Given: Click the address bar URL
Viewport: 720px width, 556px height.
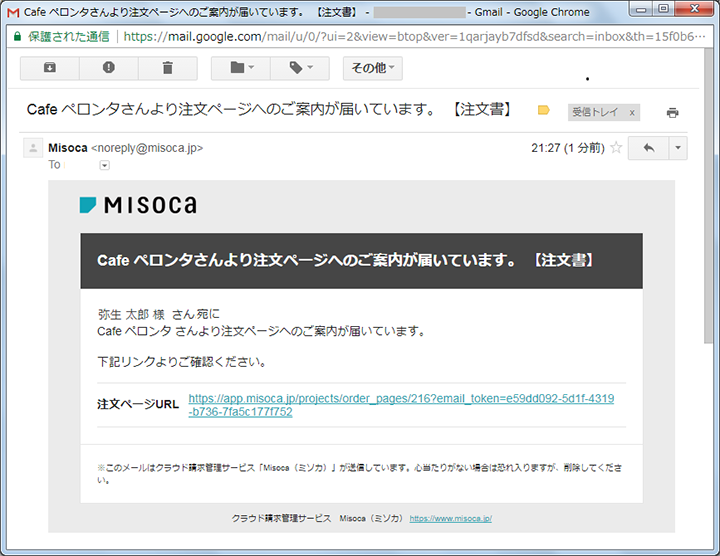Looking at the screenshot, I should tap(413, 37).
